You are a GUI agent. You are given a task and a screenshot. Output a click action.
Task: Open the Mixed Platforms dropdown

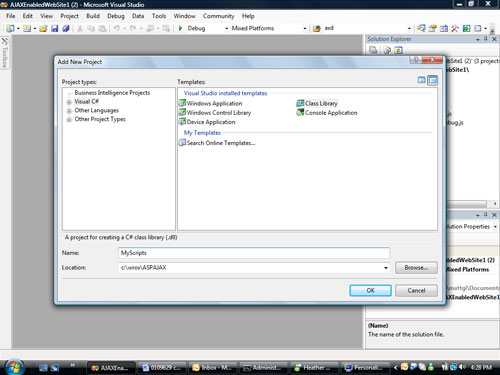click(x=305, y=28)
